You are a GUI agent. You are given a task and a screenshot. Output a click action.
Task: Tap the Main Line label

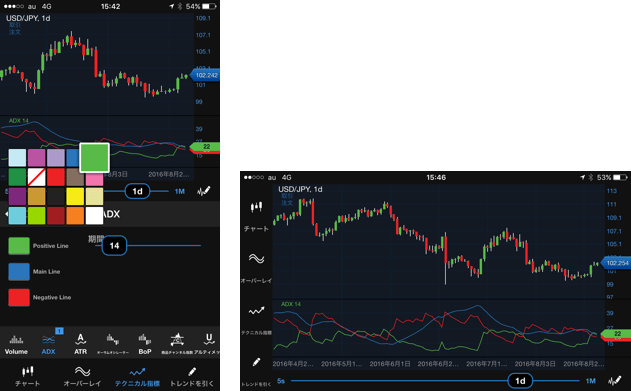click(x=46, y=272)
